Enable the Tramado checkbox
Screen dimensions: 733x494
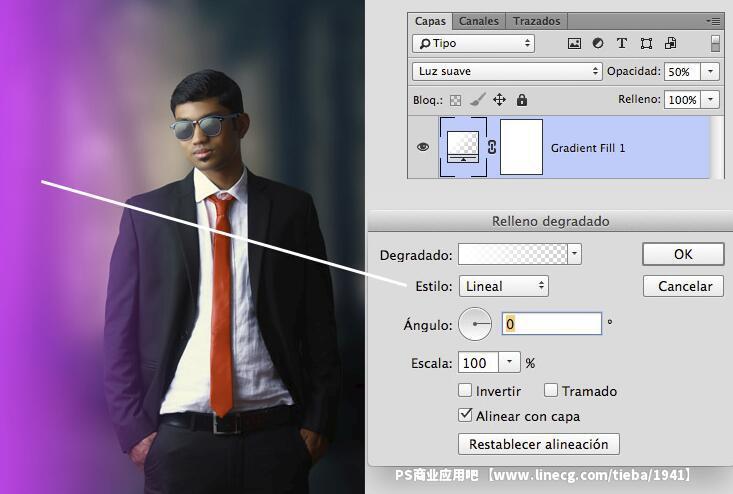551,390
